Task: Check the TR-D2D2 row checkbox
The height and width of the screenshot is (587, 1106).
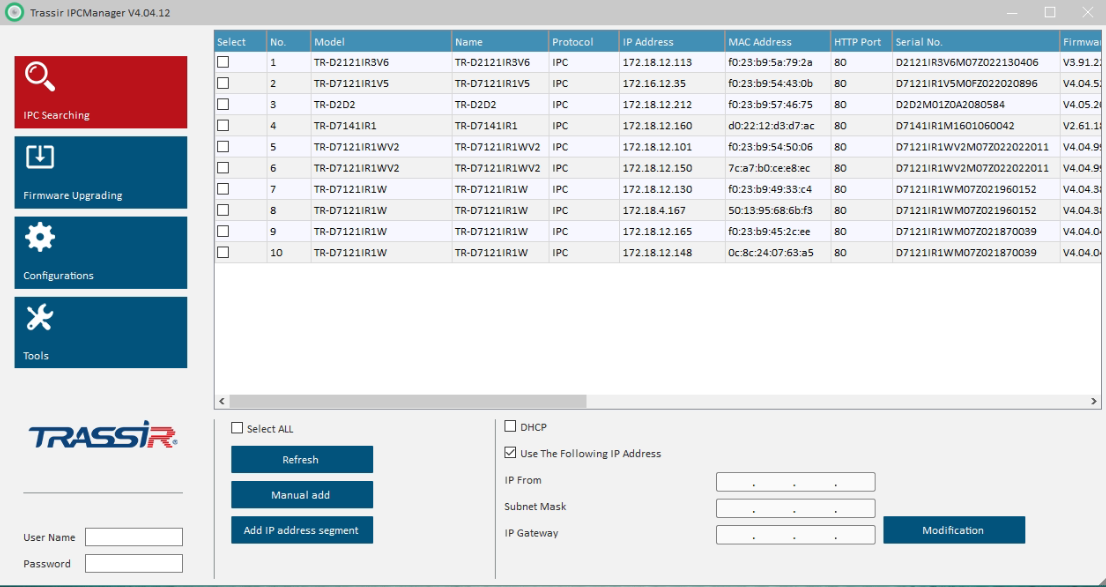Action: point(223,104)
